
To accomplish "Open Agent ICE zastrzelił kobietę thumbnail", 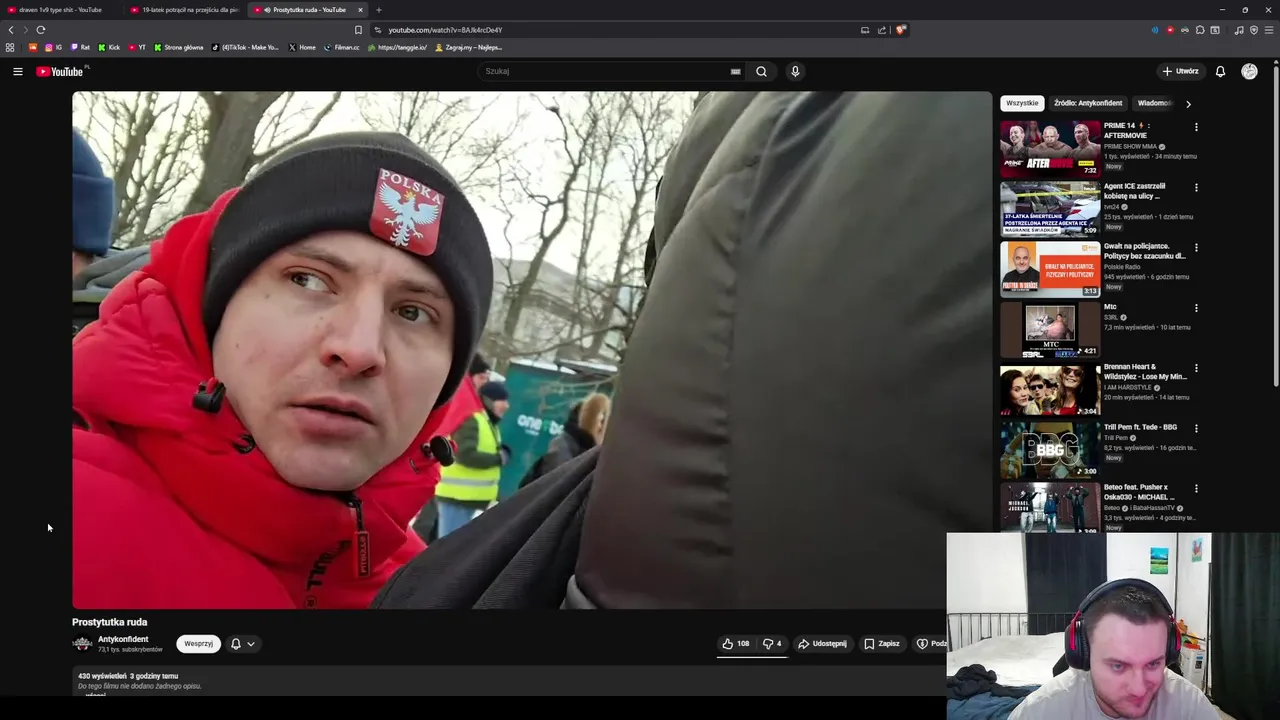I will (1050, 209).
